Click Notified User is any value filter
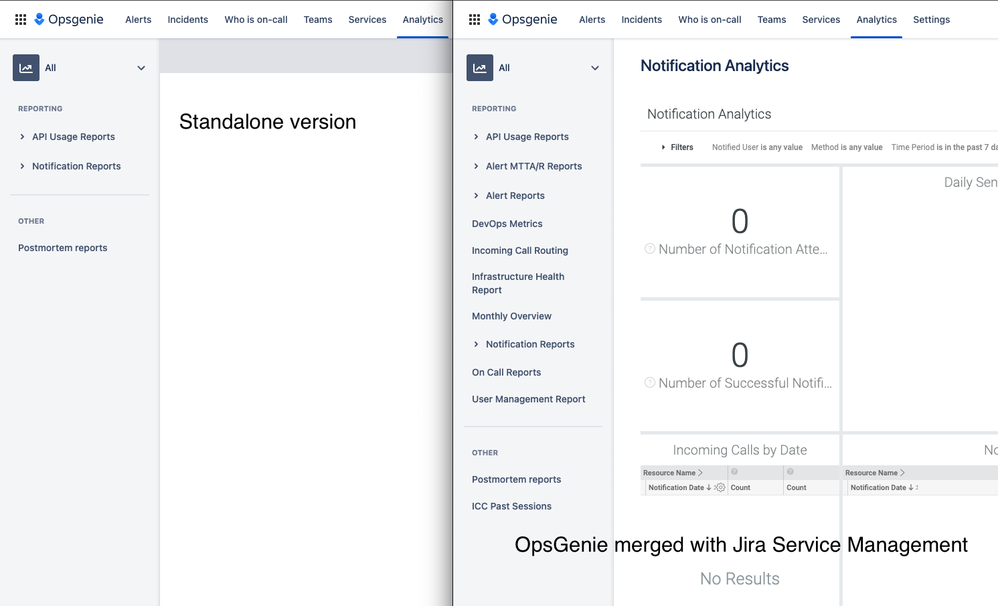The image size is (998, 606). [x=757, y=147]
